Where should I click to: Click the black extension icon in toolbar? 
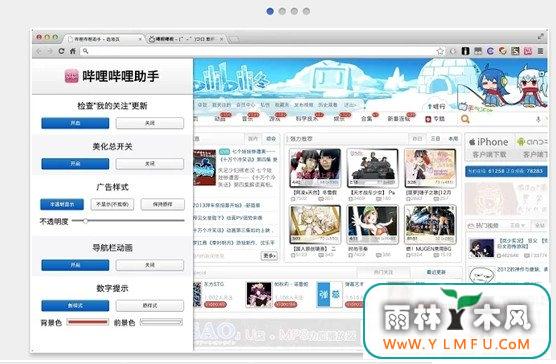(465, 51)
